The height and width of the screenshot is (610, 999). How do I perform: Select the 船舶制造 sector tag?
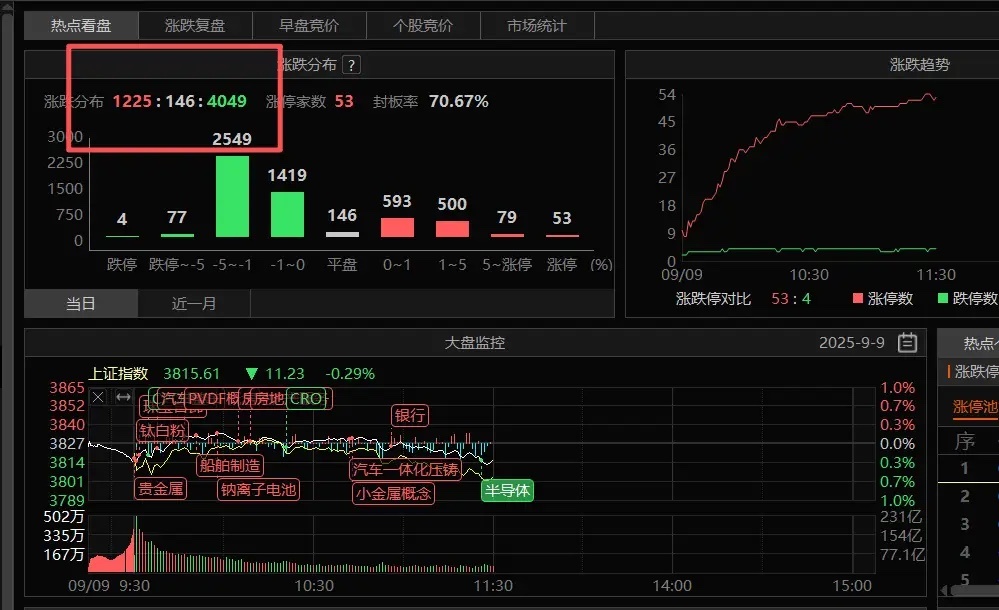(x=230, y=465)
